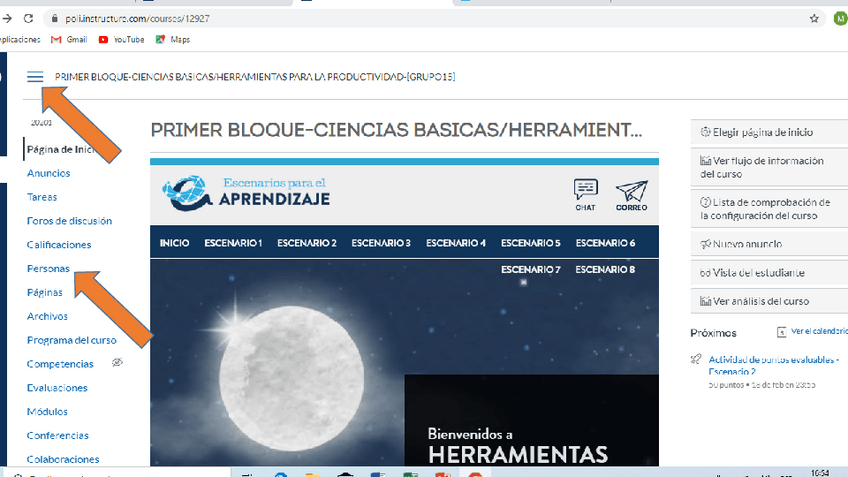Screen dimensions: 848x477
Task: Click the Escenarios para el Aprendizaje logo
Action: 245,192
